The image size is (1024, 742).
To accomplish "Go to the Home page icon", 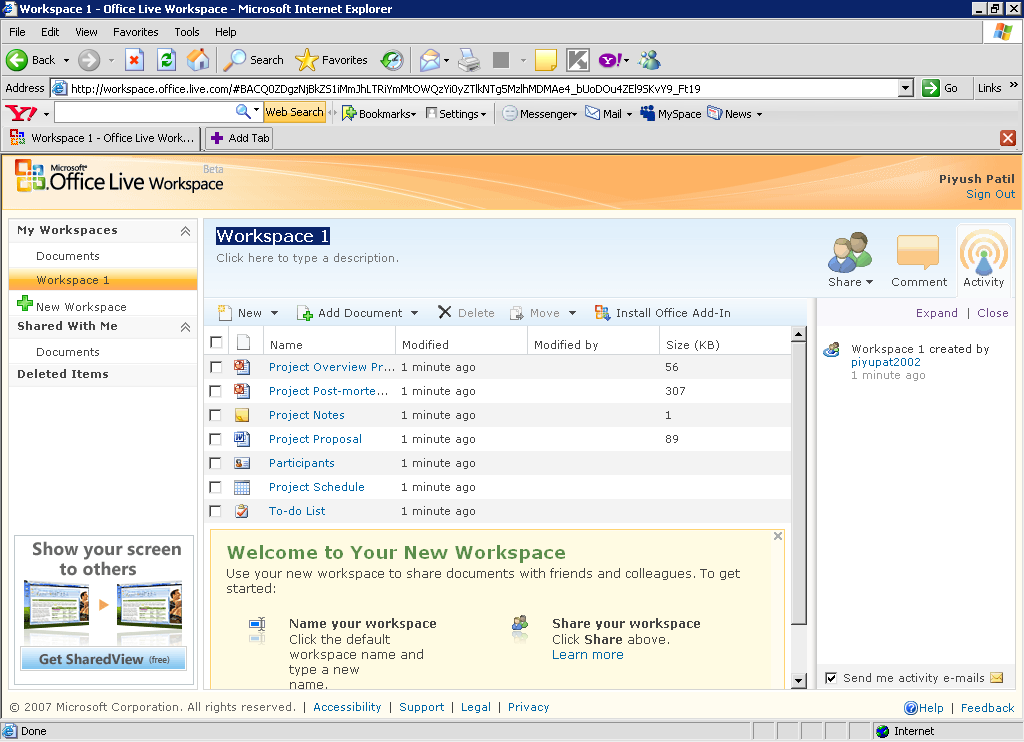I will point(198,60).
